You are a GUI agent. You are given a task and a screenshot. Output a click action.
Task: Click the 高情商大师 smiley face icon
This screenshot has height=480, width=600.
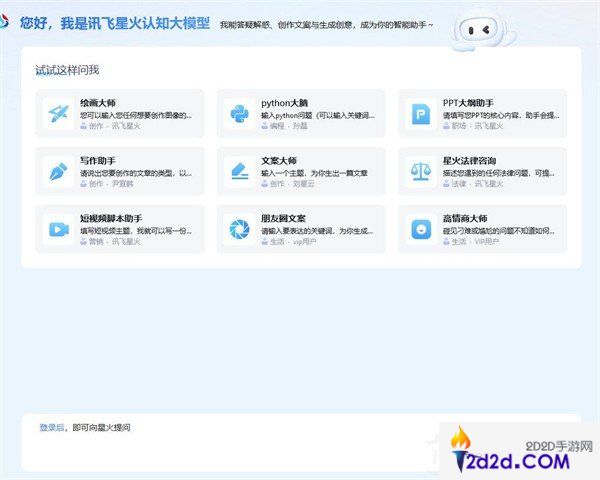421,229
